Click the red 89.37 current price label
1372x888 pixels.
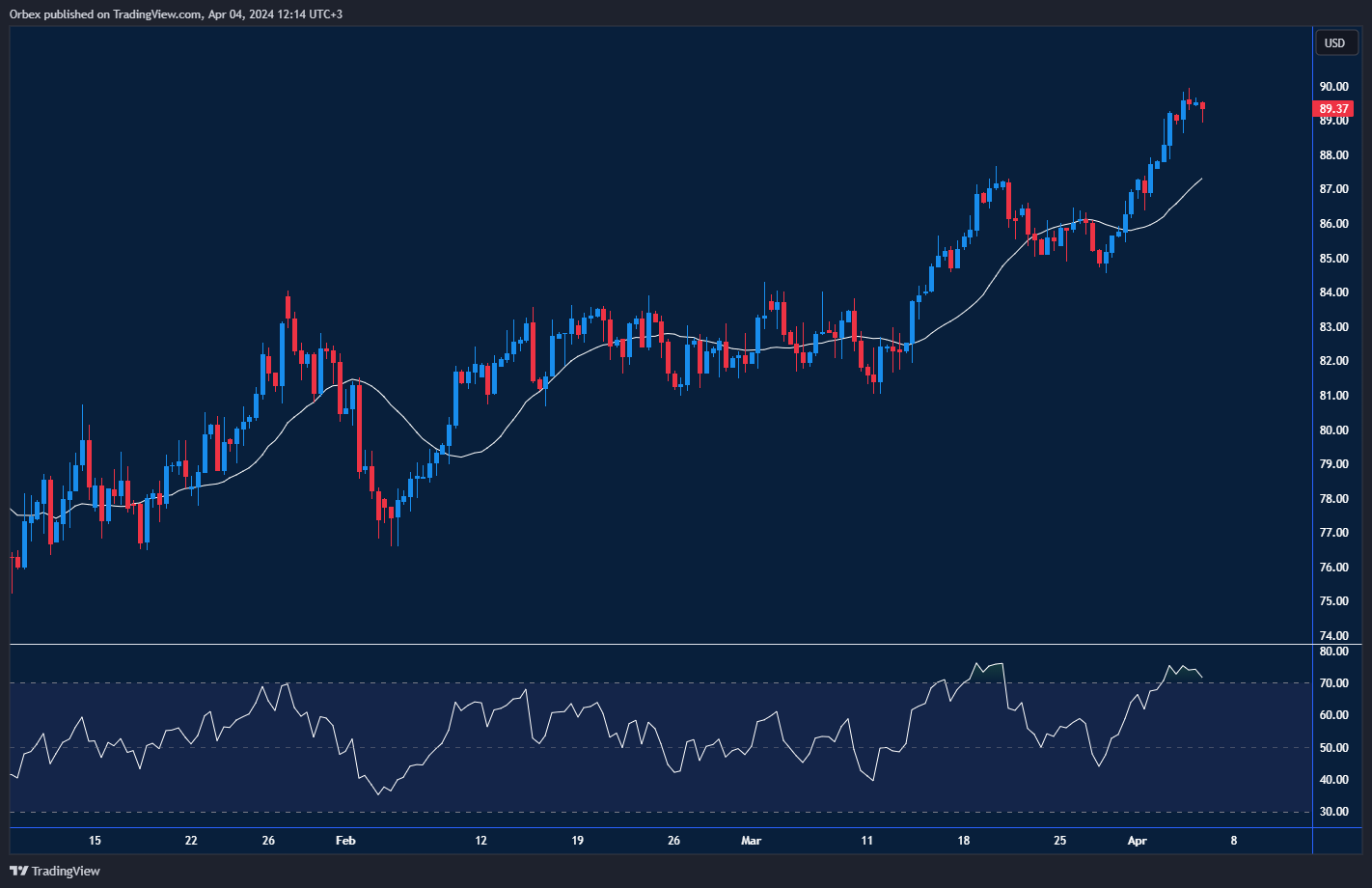(1333, 109)
